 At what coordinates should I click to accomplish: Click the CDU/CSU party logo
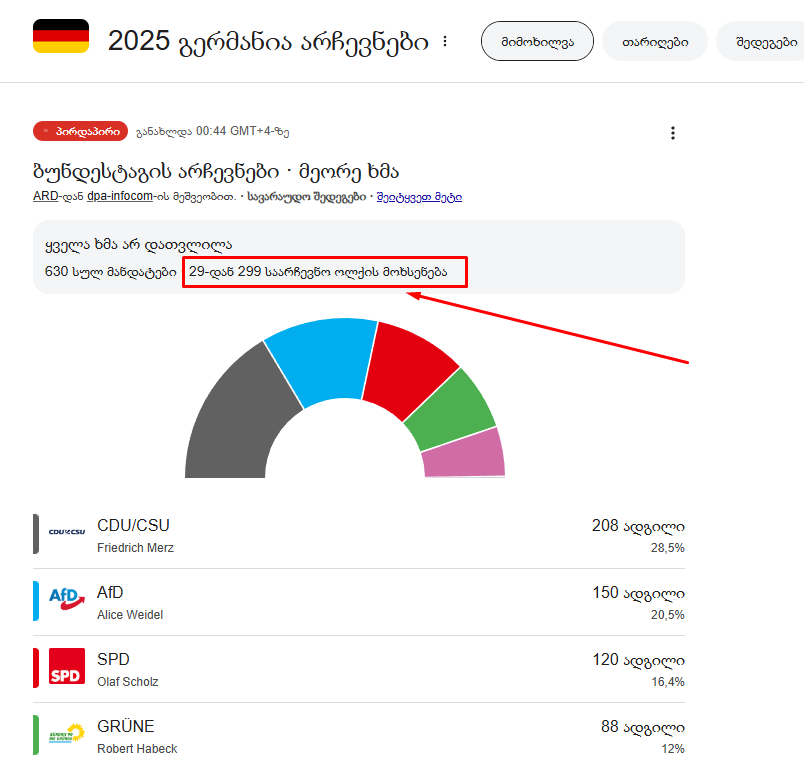pos(67,532)
